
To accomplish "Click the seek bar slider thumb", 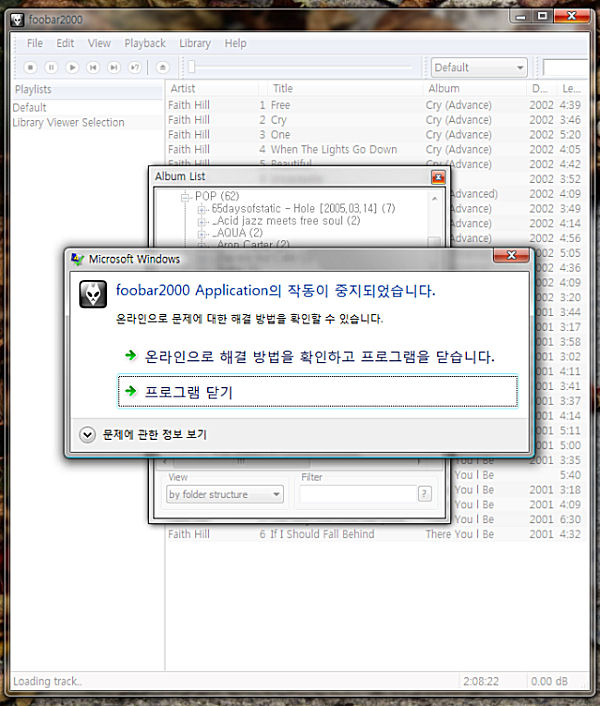I will 191,67.
